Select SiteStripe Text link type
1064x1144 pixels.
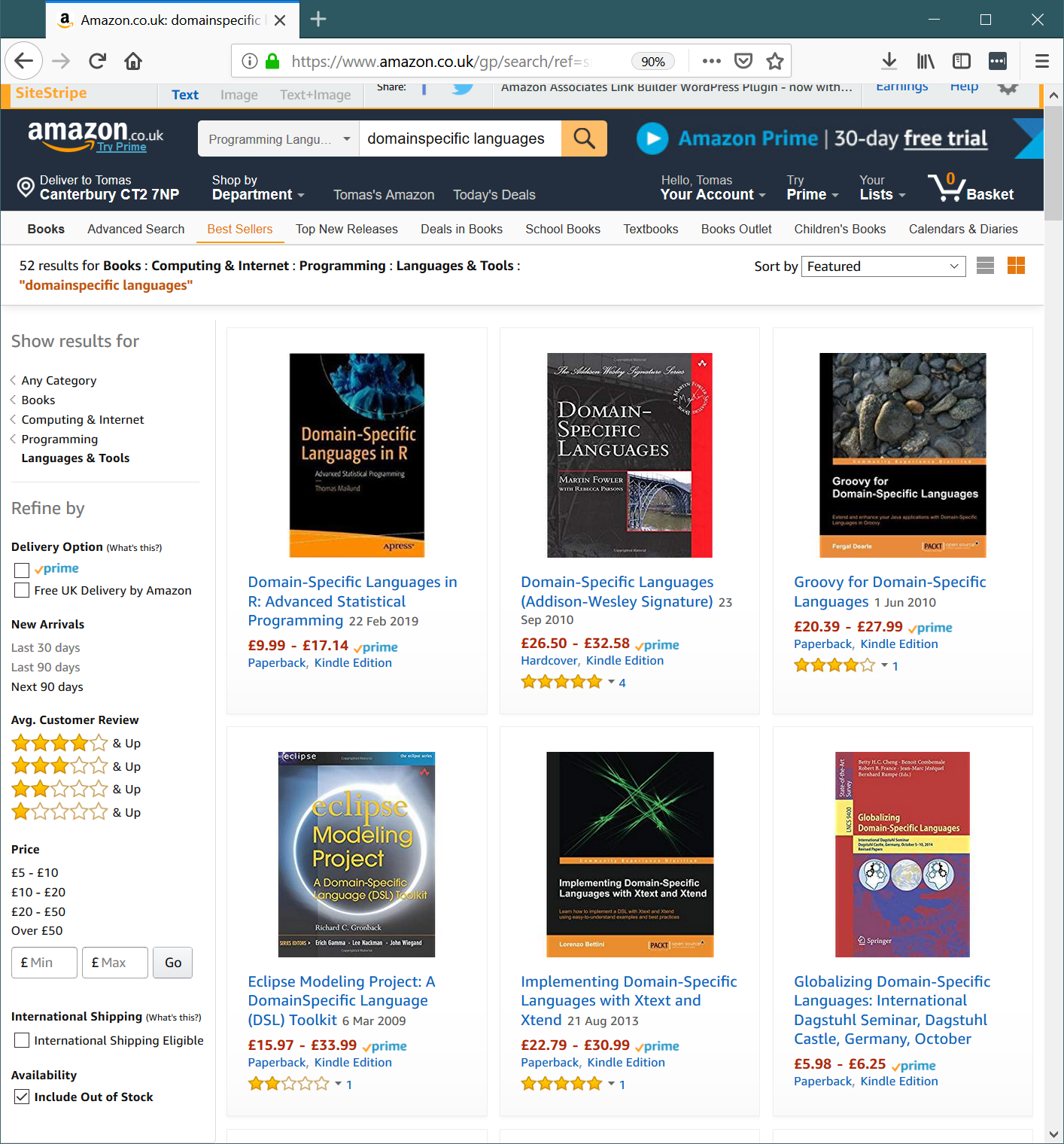(185, 95)
